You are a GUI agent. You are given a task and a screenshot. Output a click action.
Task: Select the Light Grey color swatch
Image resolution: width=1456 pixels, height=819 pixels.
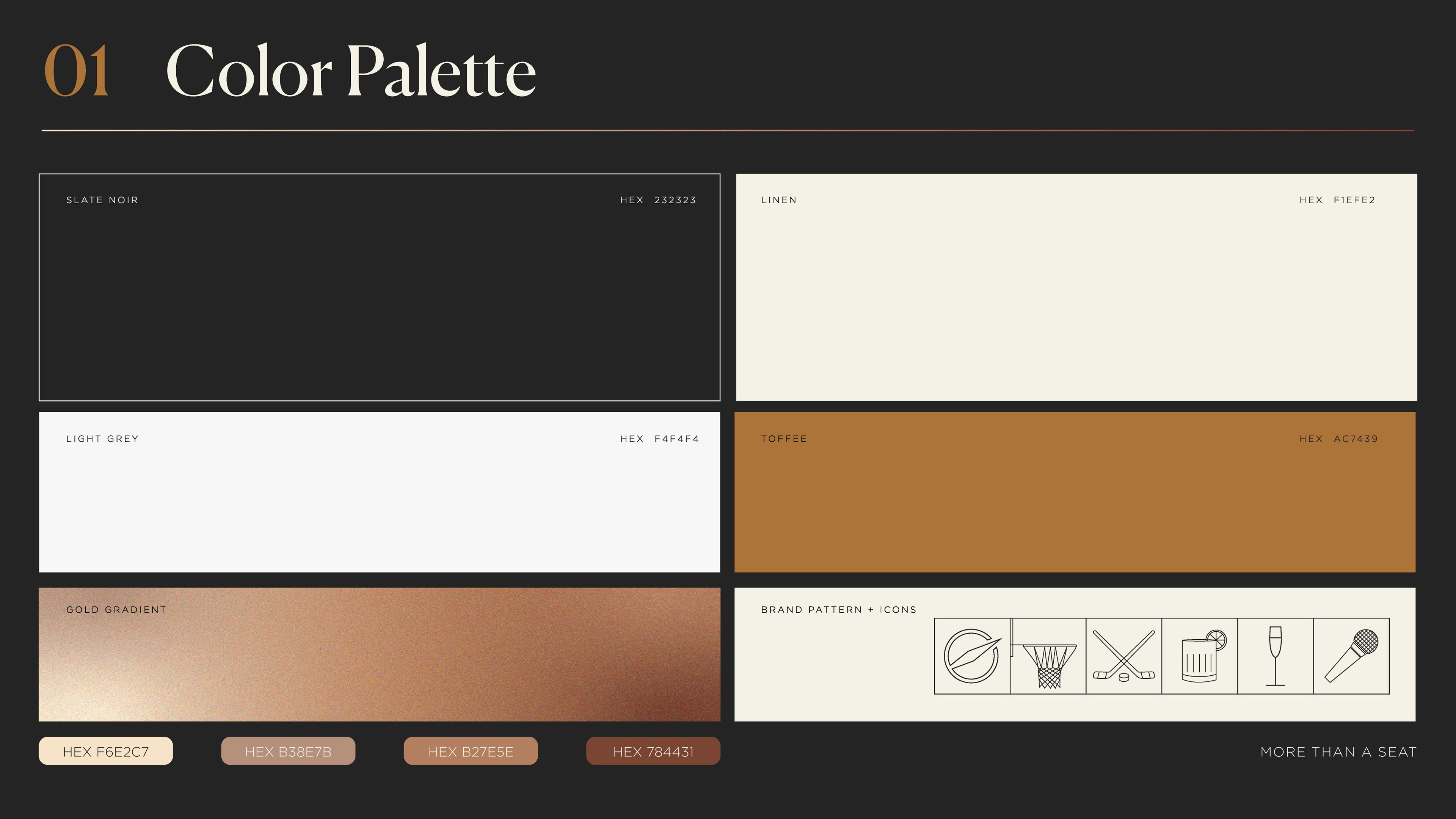(x=379, y=492)
